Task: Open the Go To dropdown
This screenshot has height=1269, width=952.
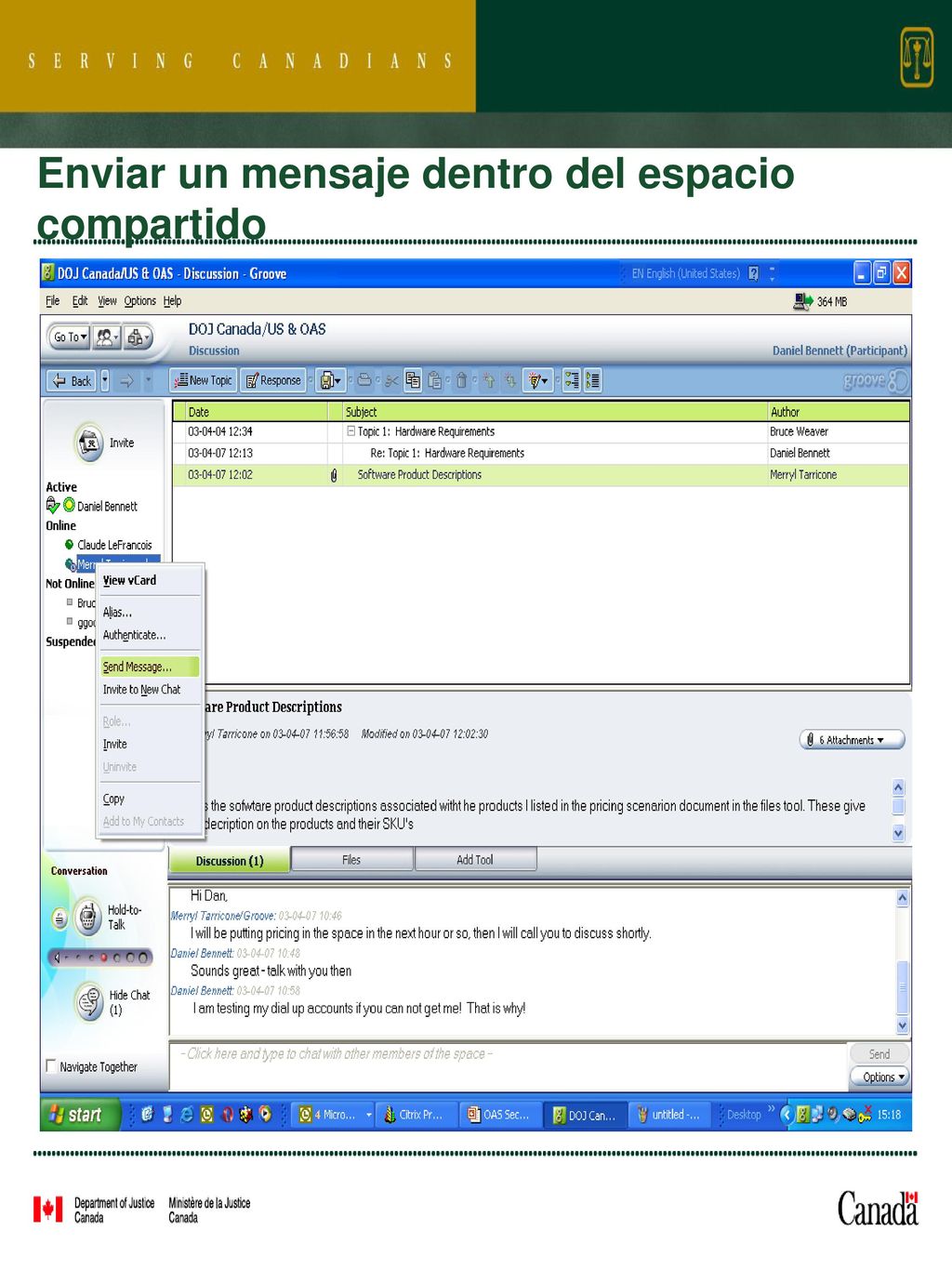Action: click(x=69, y=337)
